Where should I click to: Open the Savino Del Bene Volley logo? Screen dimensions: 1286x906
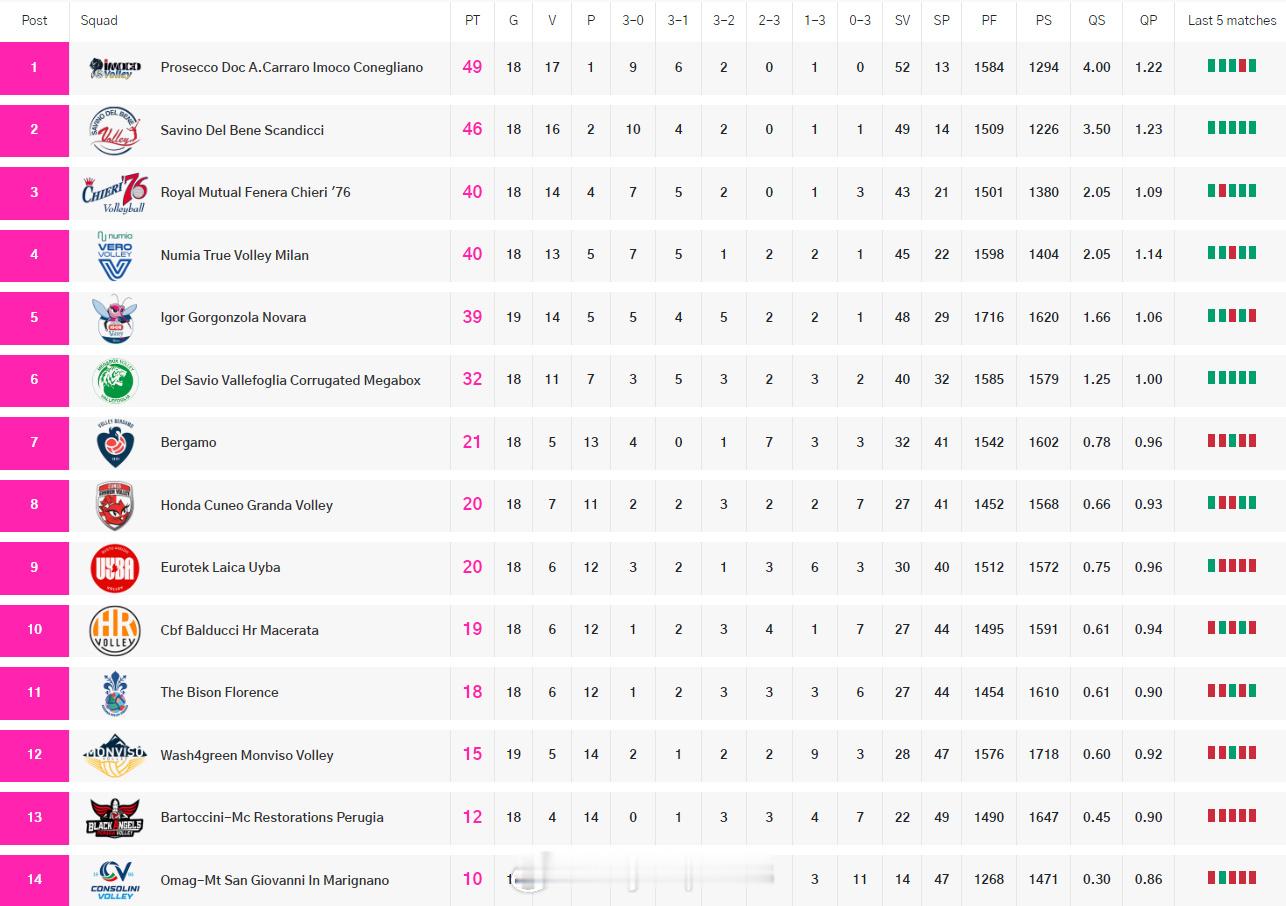point(115,130)
